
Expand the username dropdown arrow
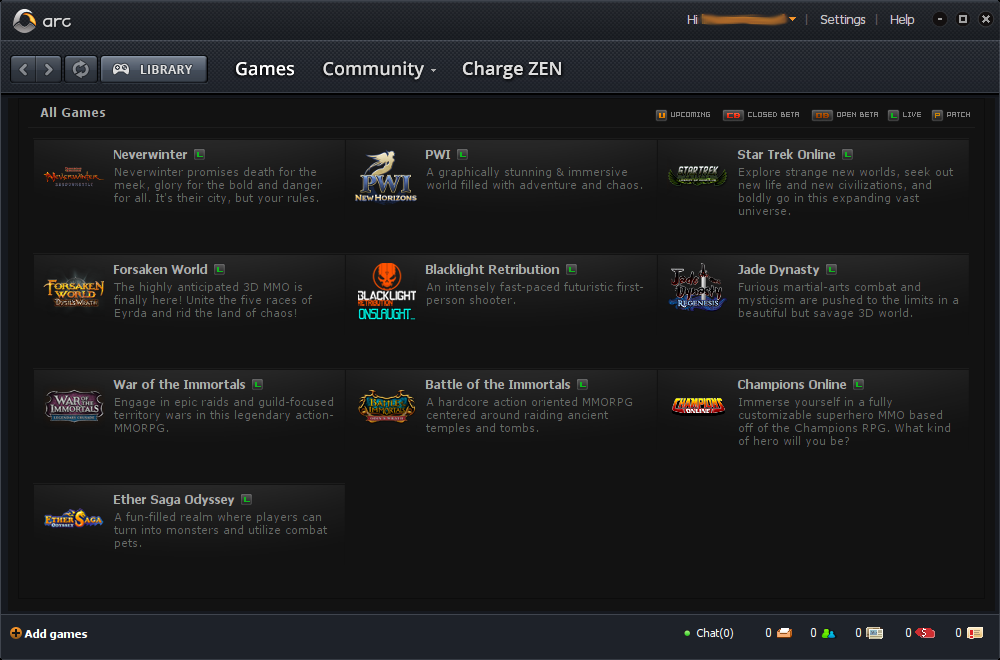792,20
